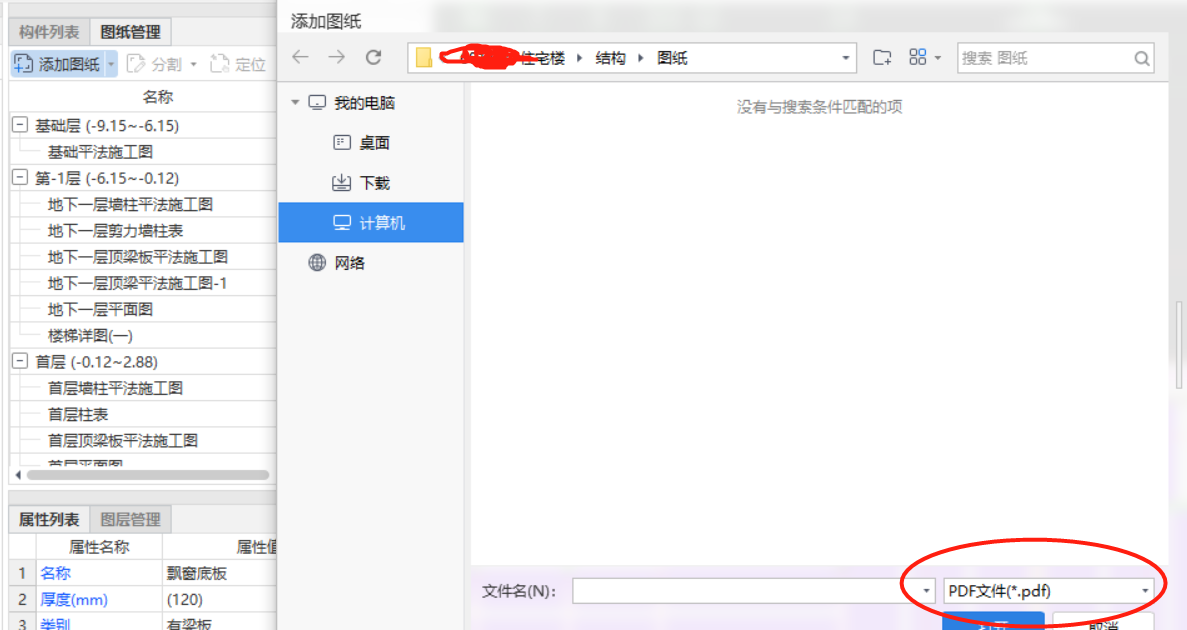Click the 名称 property name link
Viewport: 1187px width, 630px height.
[55, 573]
